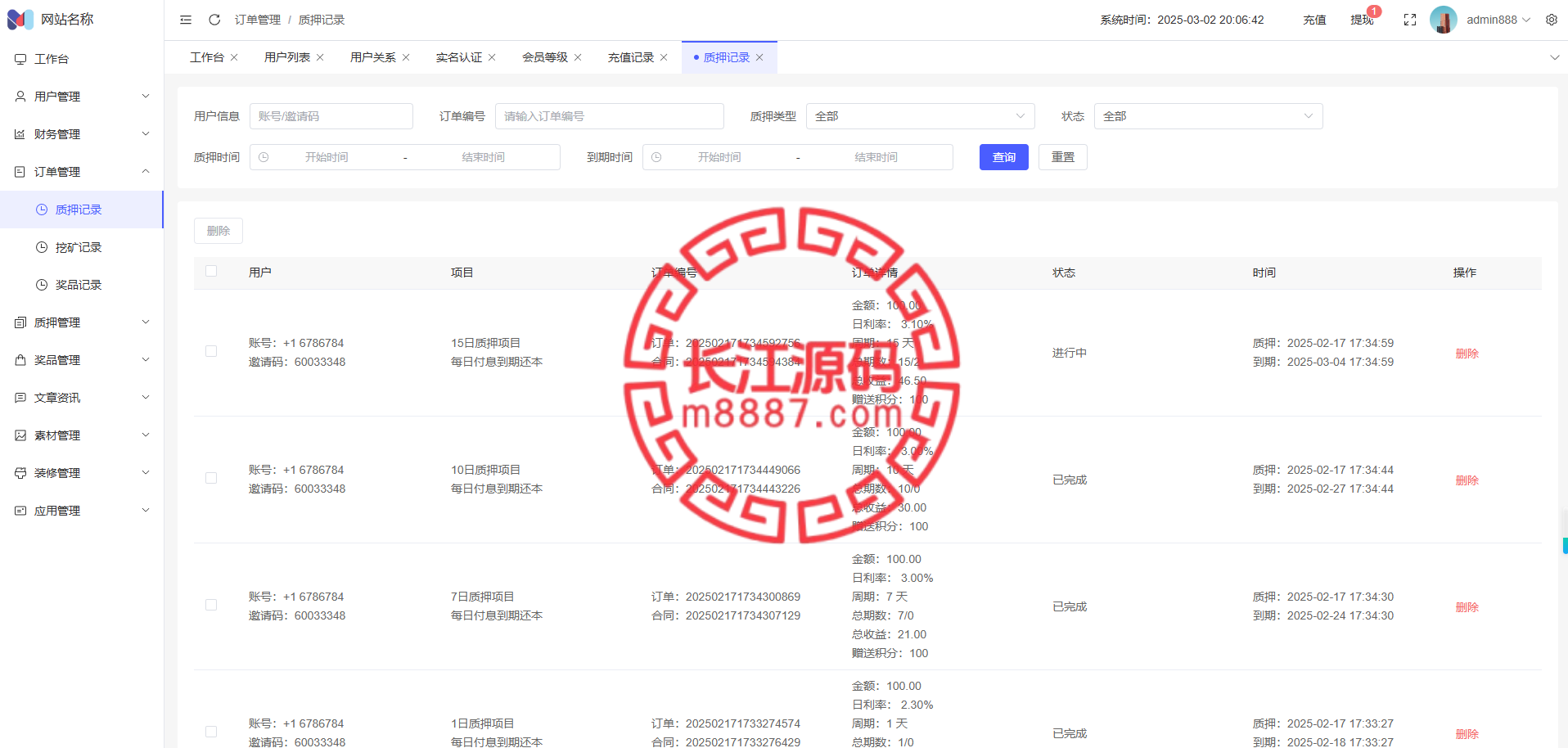Open the 充值 link in header
The height and width of the screenshot is (748, 1568).
point(1315,20)
